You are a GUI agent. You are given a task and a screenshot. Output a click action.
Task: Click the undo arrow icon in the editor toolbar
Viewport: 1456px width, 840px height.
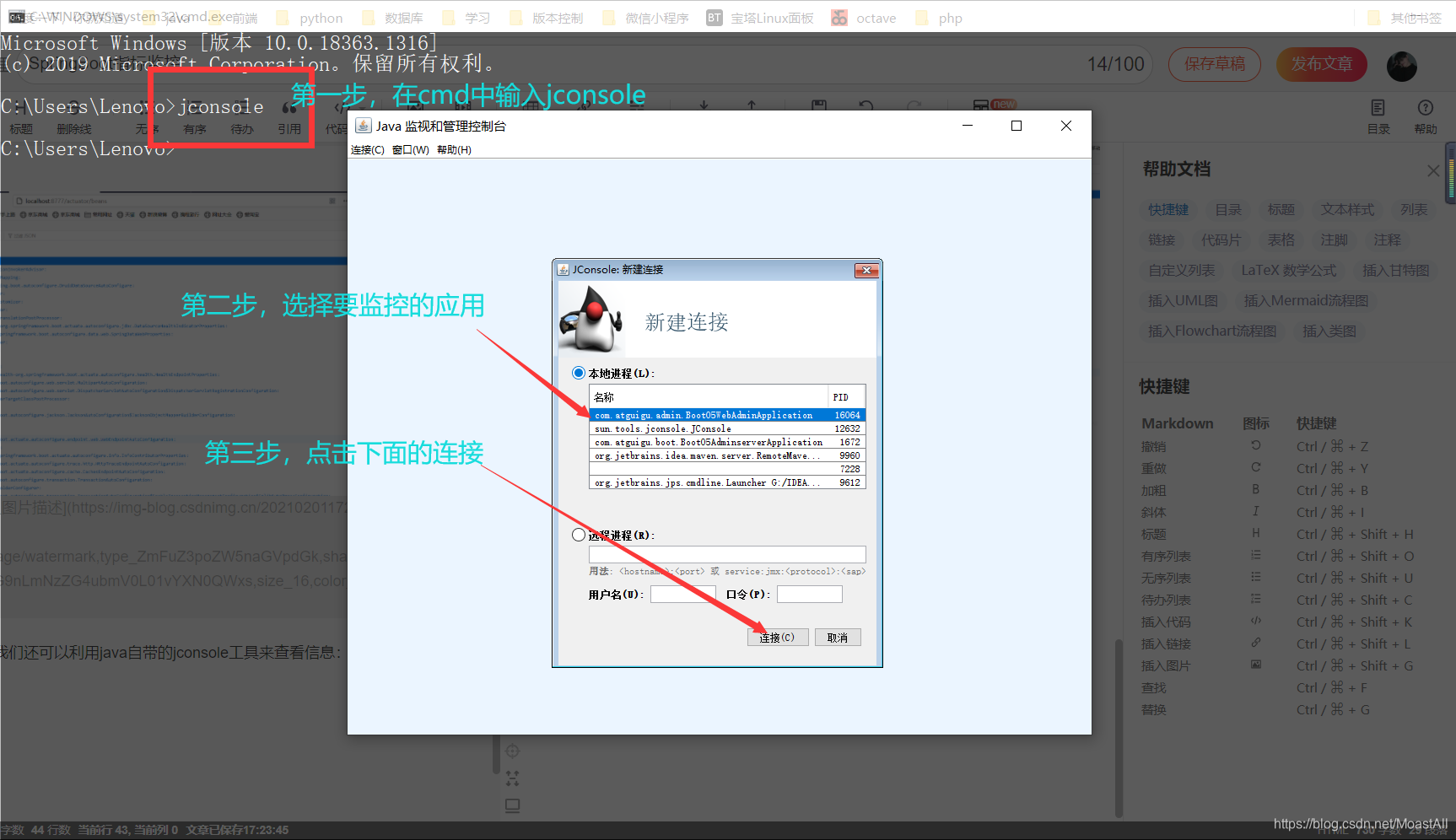(866, 106)
